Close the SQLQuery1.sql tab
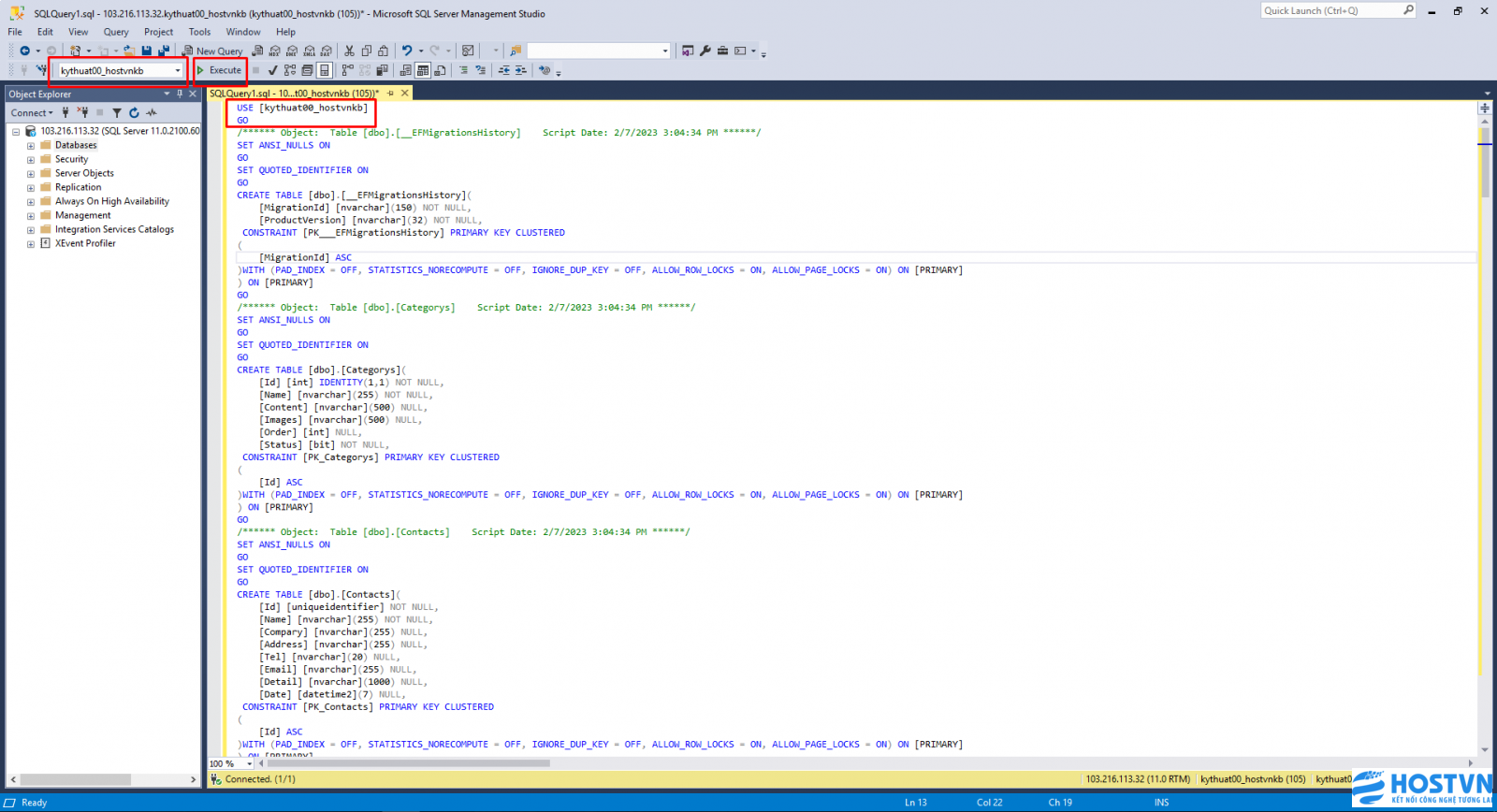The image size is (1497, 812). tap(405, 94)
